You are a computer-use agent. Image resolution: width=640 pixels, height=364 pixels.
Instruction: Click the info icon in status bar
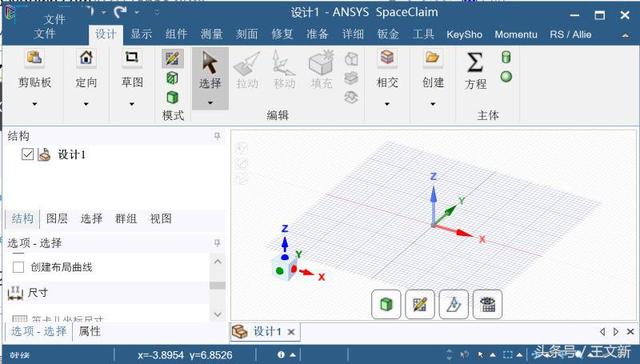click(x=281, y=355)
